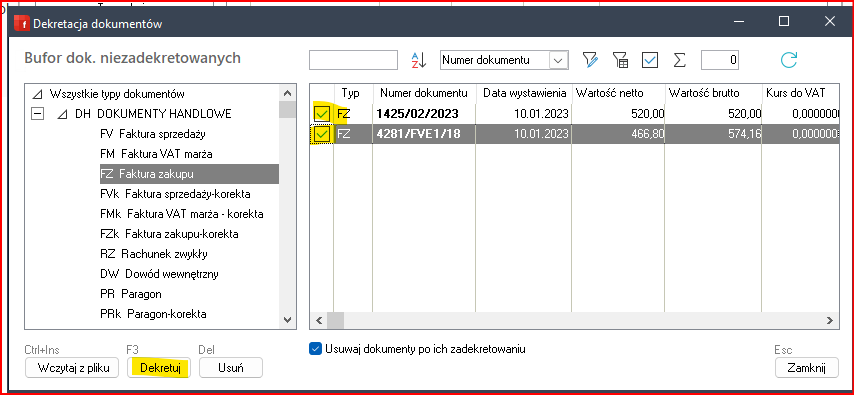Click the filter table funnel icon

tap(620, 60)
